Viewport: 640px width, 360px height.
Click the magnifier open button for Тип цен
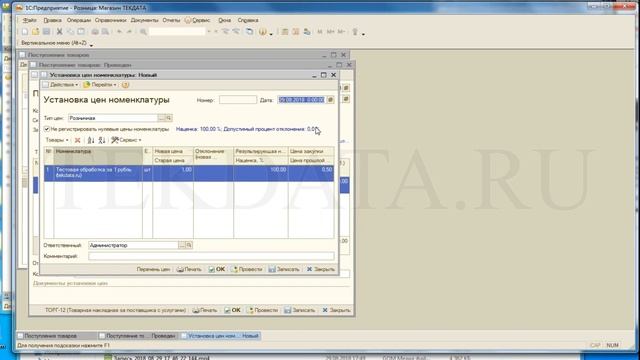pos(169,118)
